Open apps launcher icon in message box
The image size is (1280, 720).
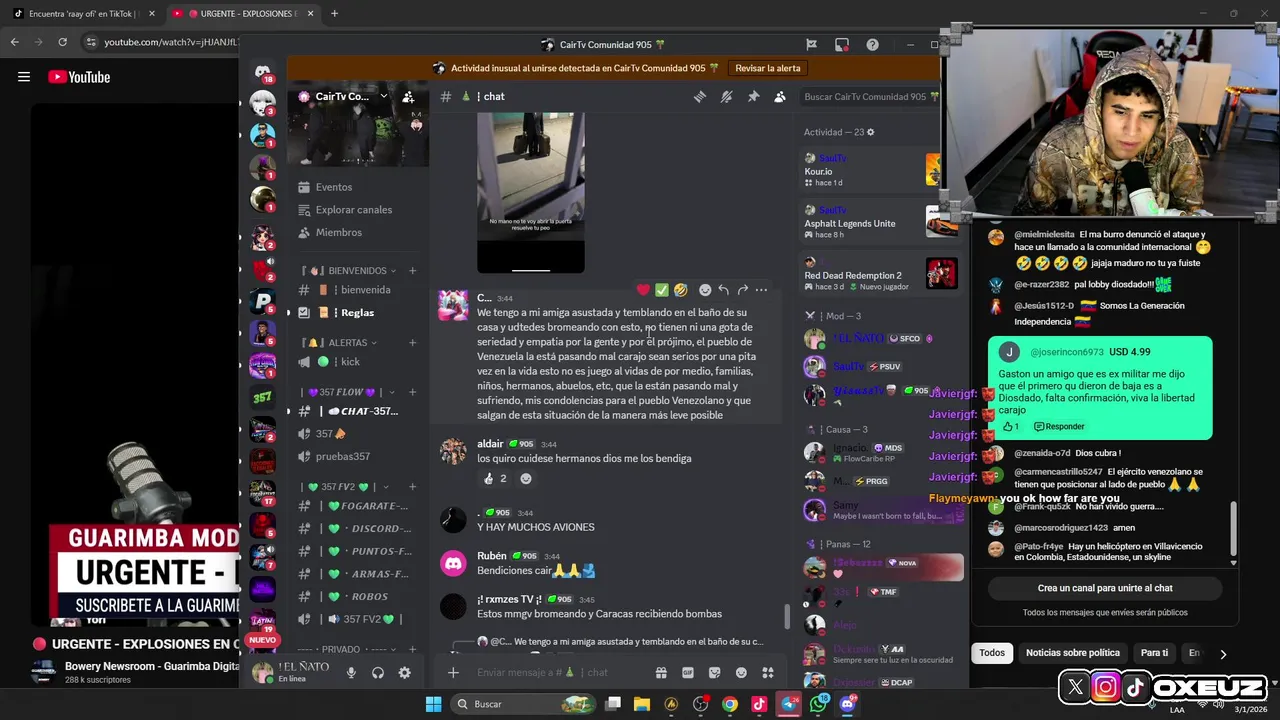768,673
